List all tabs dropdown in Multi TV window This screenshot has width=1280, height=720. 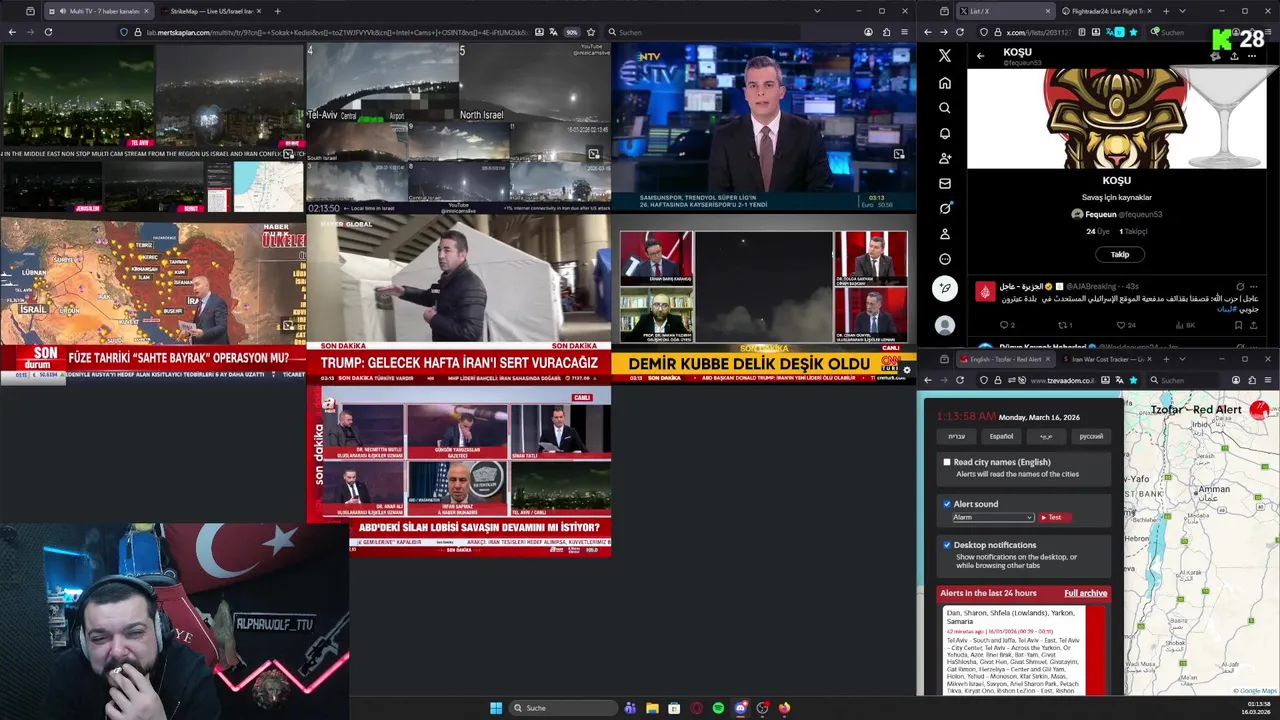(x=817, y=11)
